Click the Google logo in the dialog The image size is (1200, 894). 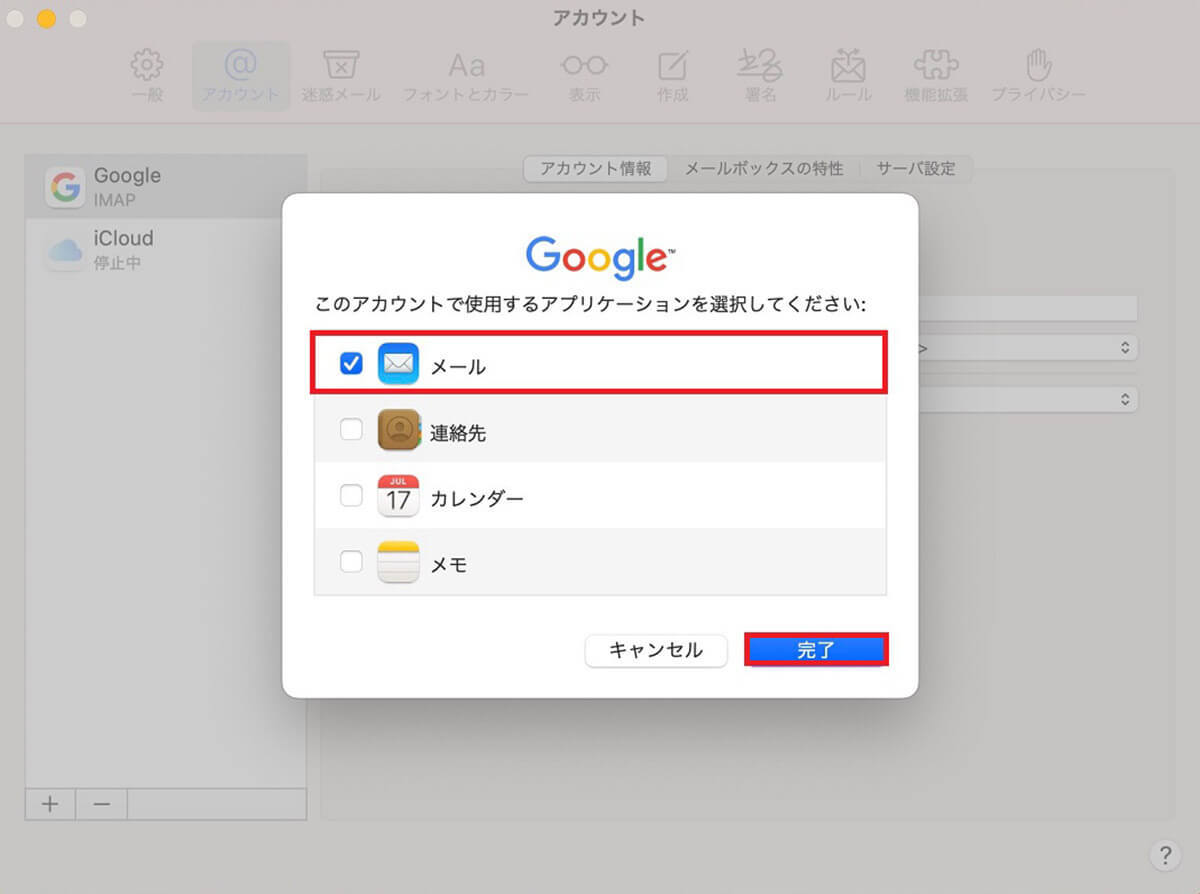pyautogui.click(x=601, y=257)
